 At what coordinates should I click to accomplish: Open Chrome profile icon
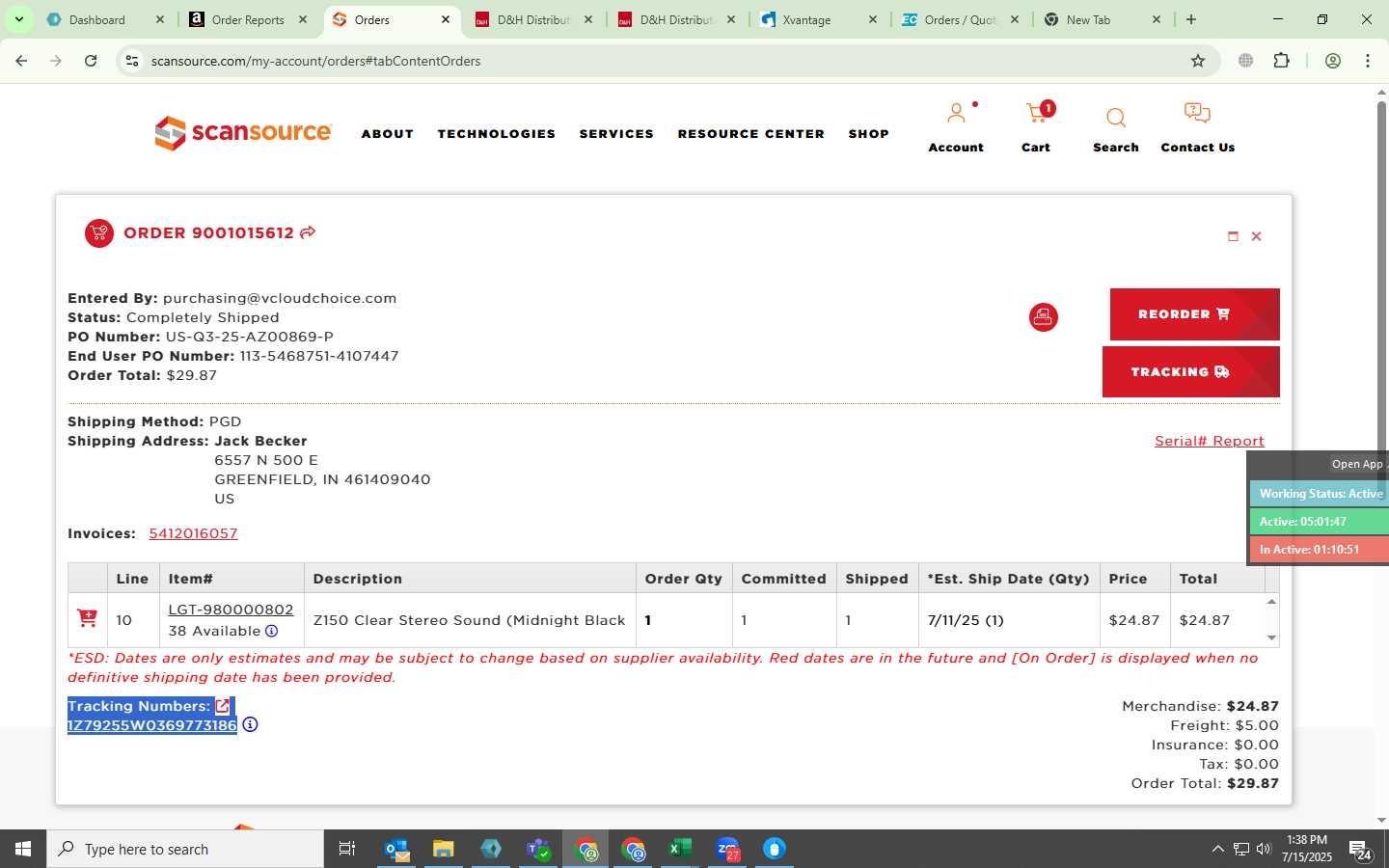point(1333,61)
